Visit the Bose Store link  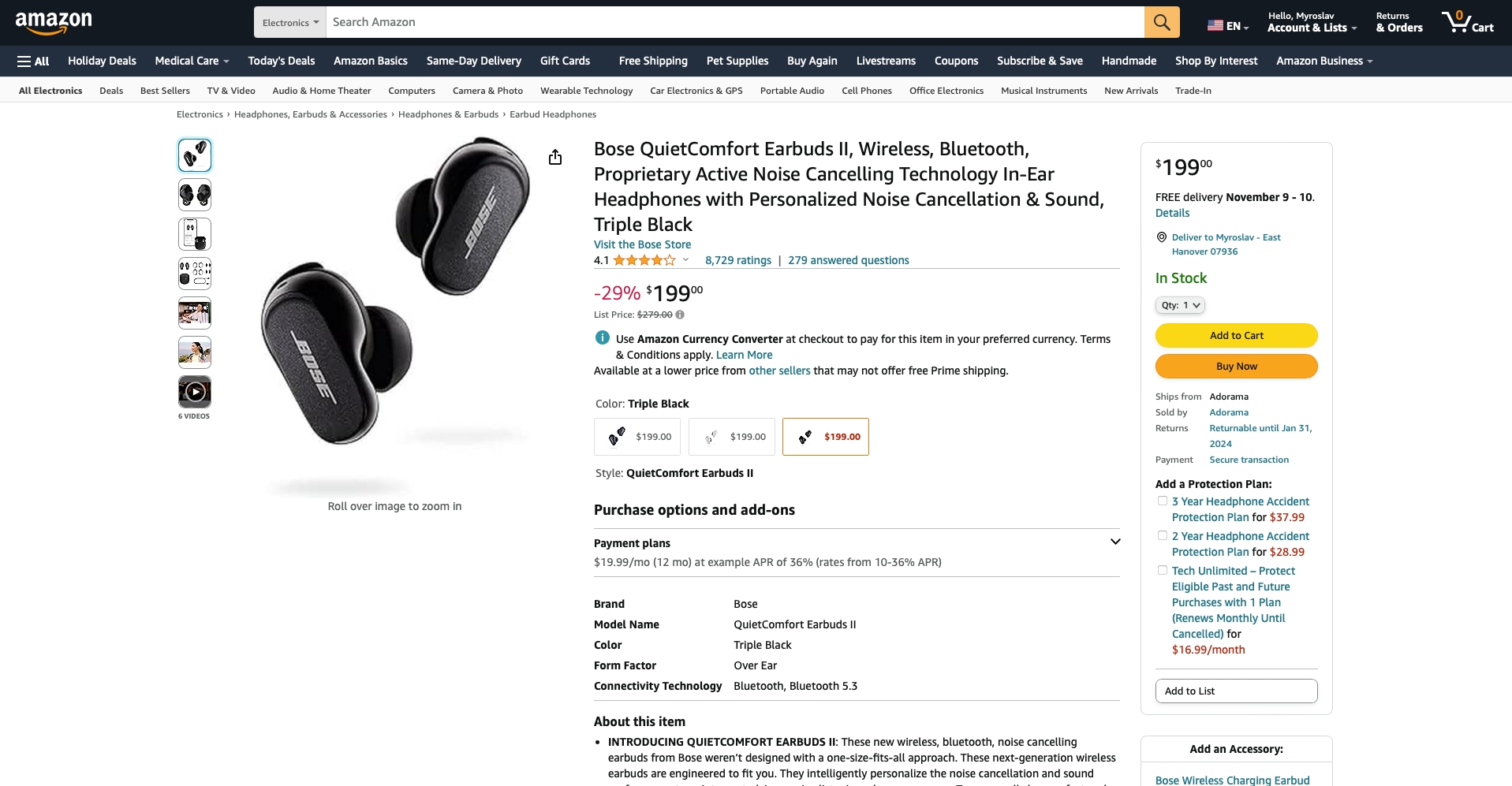pyautogui.click(x=642, y=244)
